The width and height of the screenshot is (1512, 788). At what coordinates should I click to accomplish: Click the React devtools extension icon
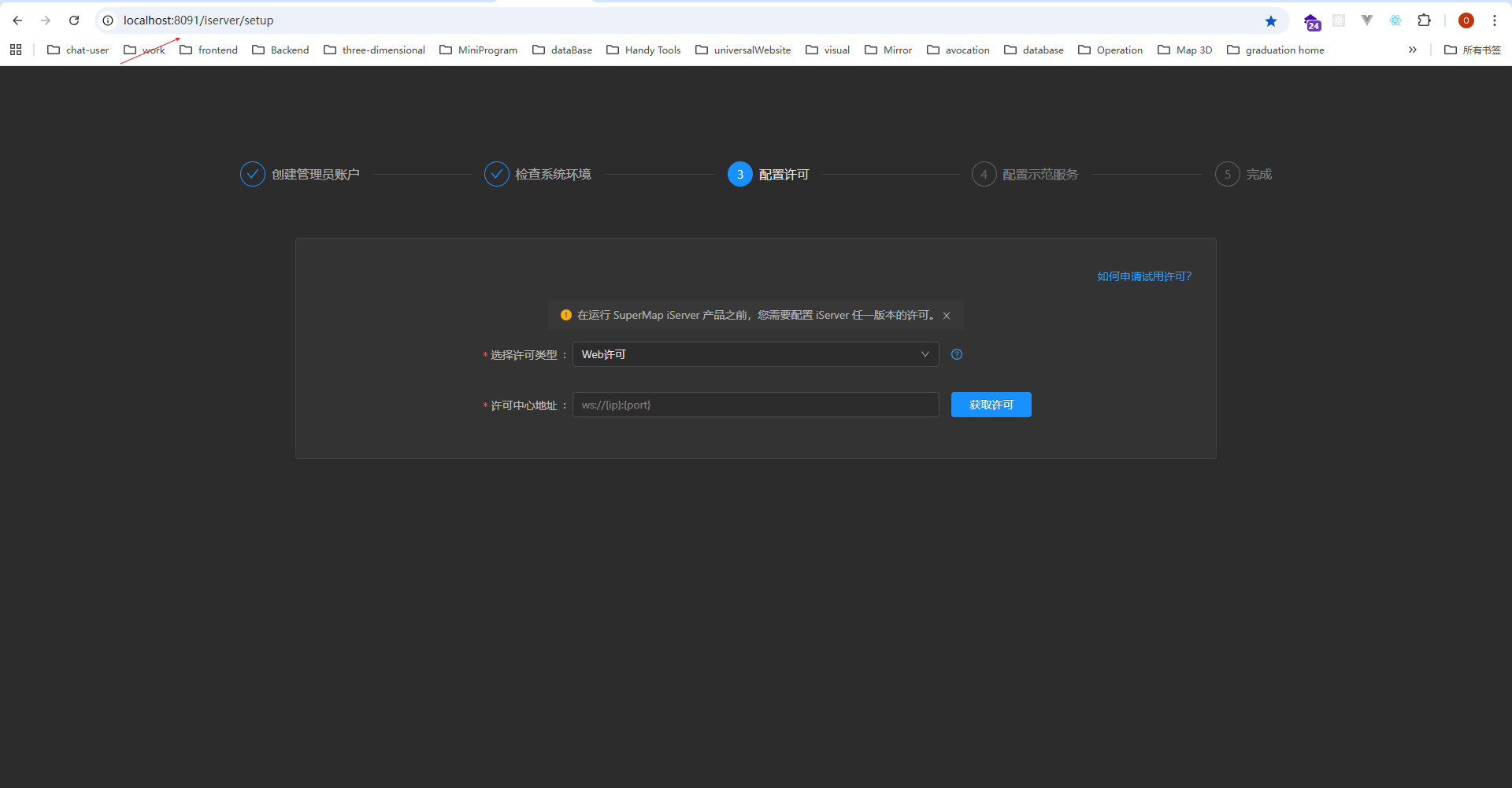(x=1395, y=20)
